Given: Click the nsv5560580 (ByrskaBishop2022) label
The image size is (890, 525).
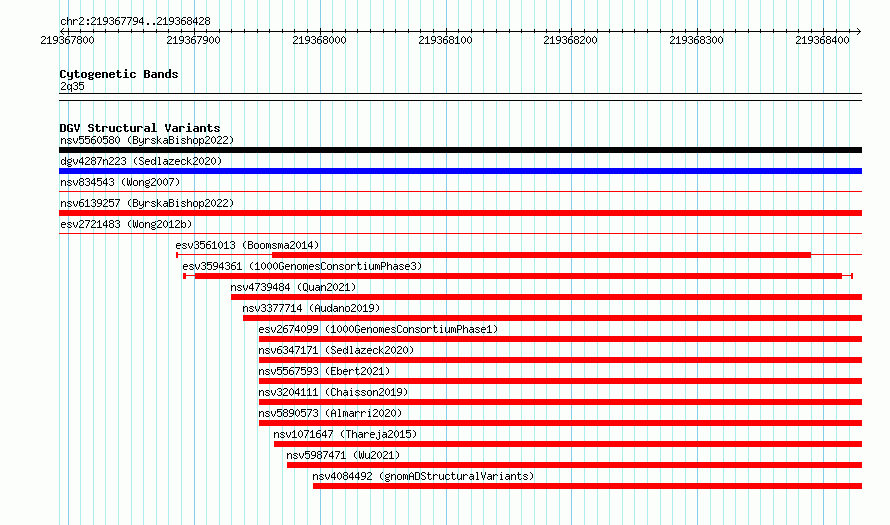Looking at the screenshot, I should click(x=147, y=140).
